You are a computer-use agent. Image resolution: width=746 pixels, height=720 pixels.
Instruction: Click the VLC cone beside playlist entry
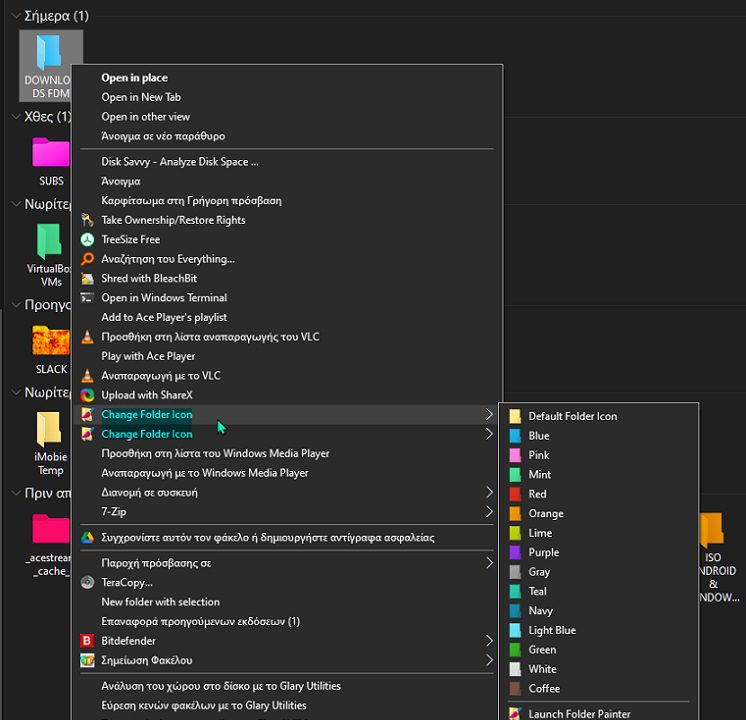(87, 337)
